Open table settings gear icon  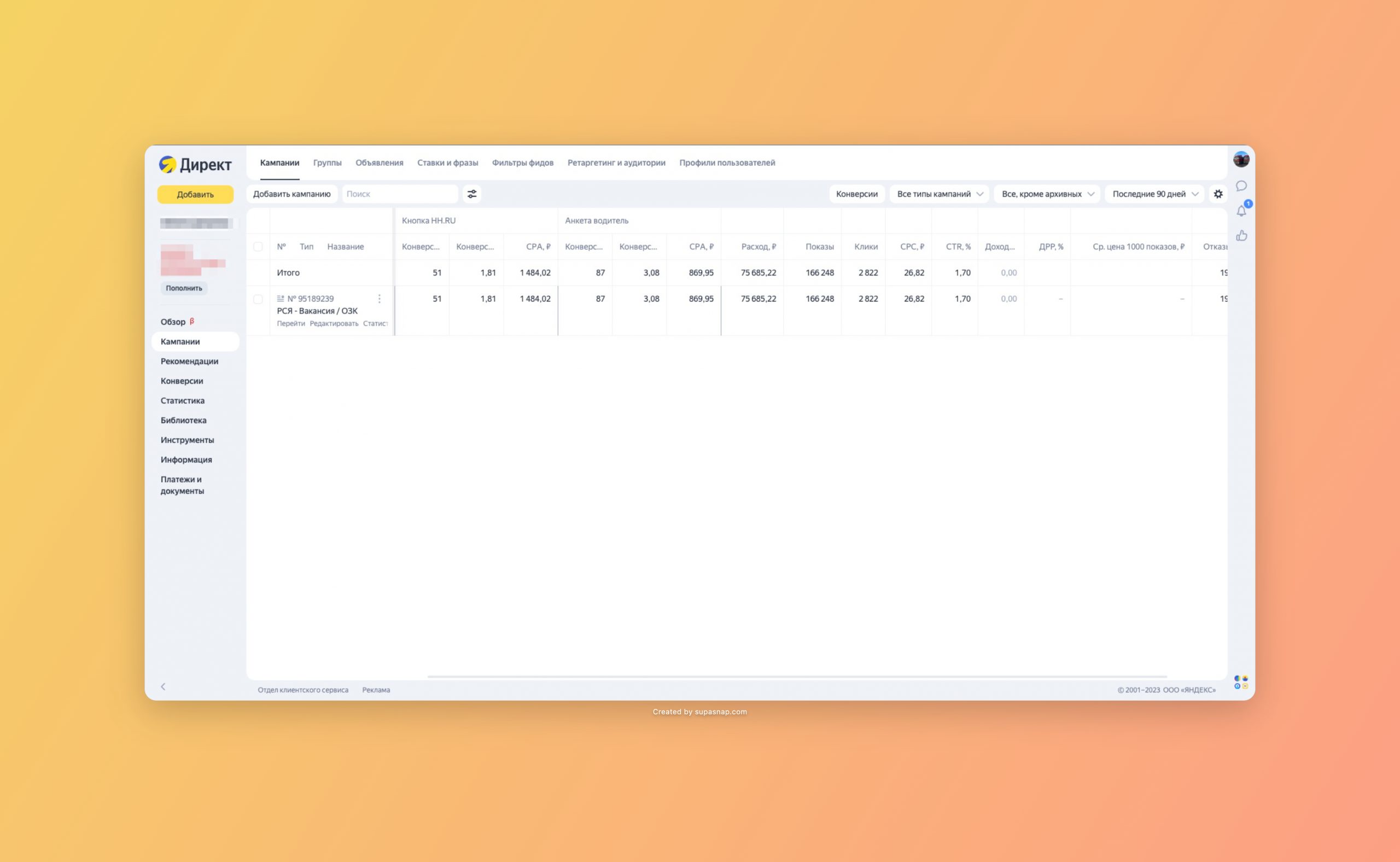click(1217, 194)
